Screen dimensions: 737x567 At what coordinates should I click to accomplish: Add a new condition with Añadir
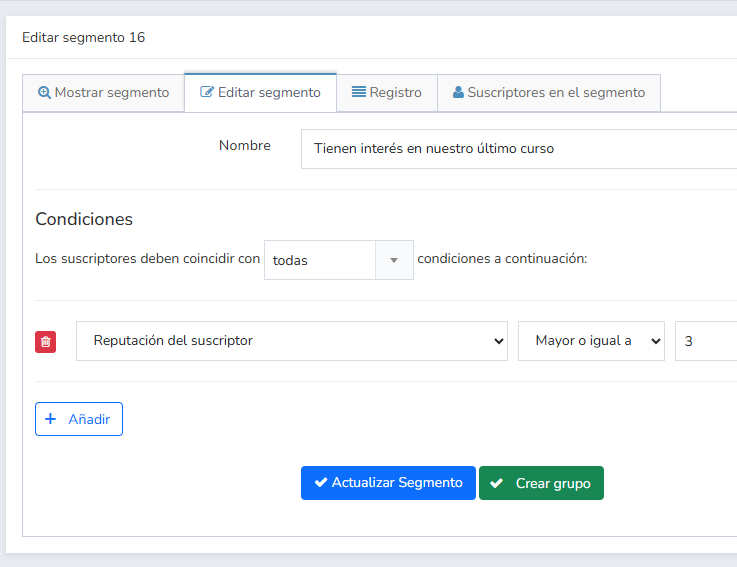pos(79,419)
